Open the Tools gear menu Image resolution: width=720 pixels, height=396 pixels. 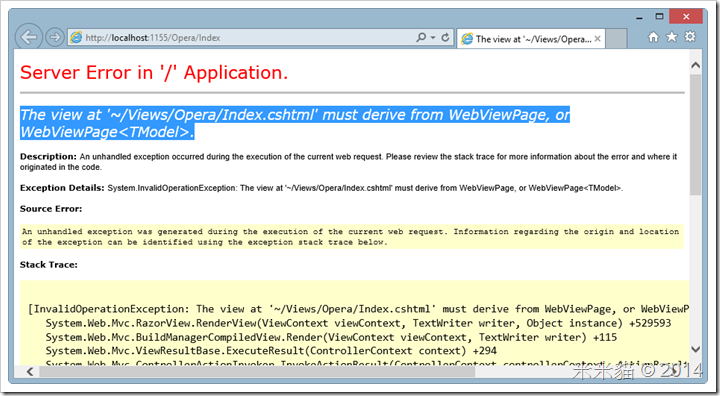coord(690,37)
